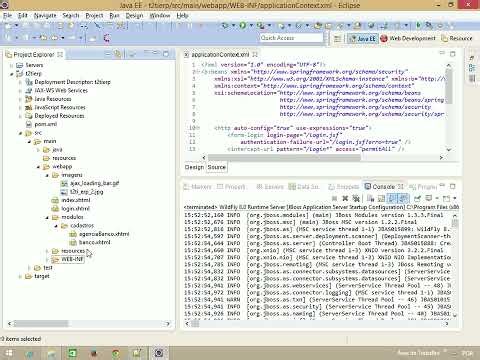The width and height of the screenshot is (480, 360).
Task: Open the Progress view tab
Action: tap(423, 187)
